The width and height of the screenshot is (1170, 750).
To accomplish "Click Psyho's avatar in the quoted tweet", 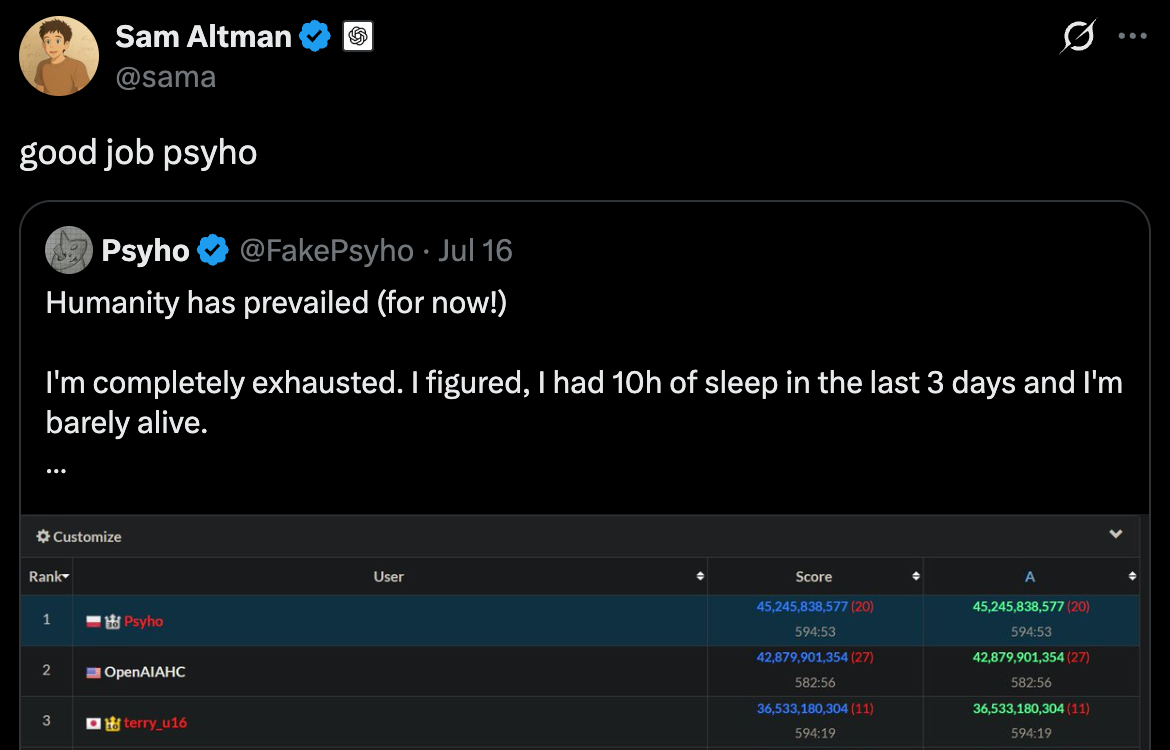I will coord(69,250).
